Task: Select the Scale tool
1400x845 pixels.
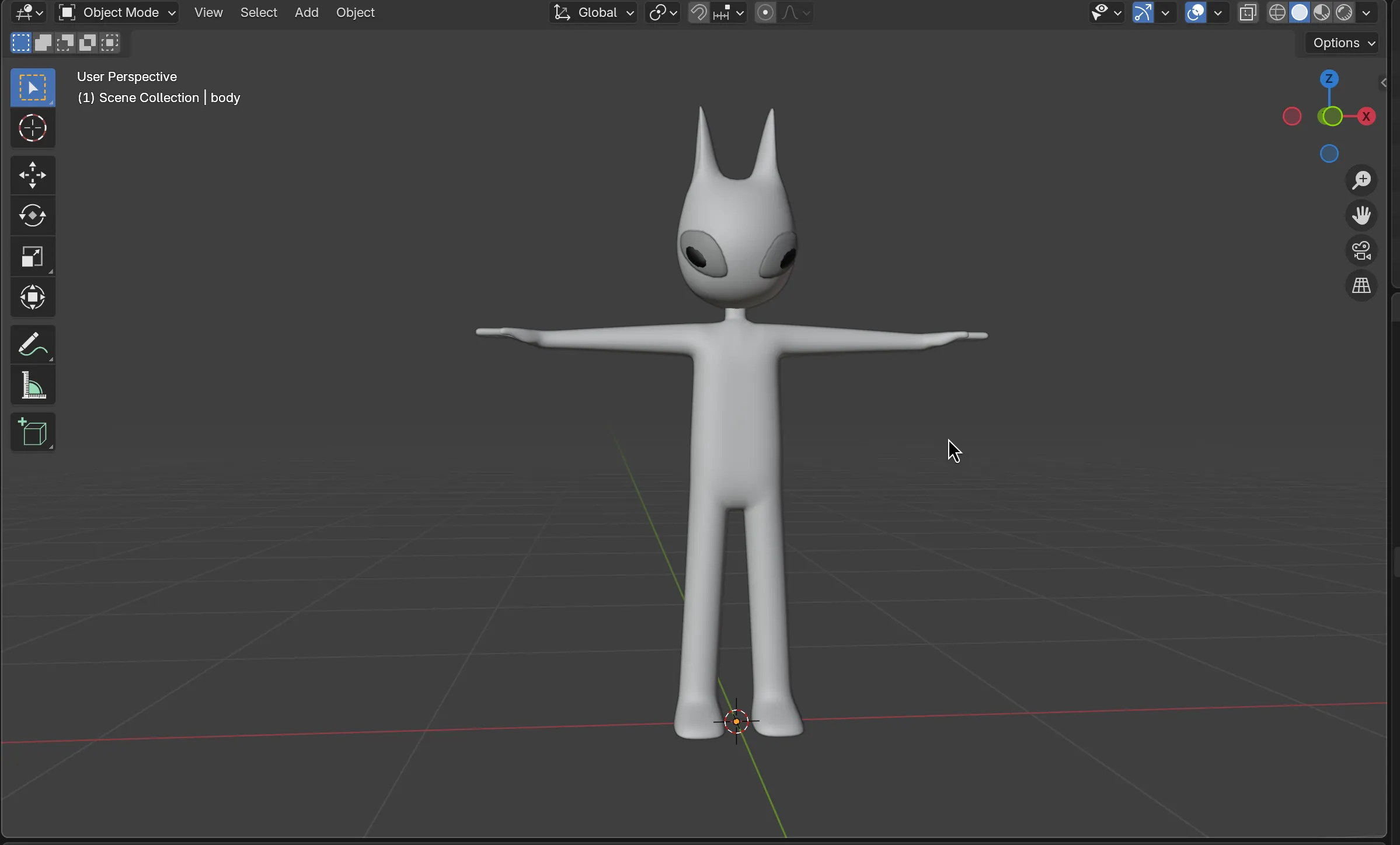Action: point(33,257)
